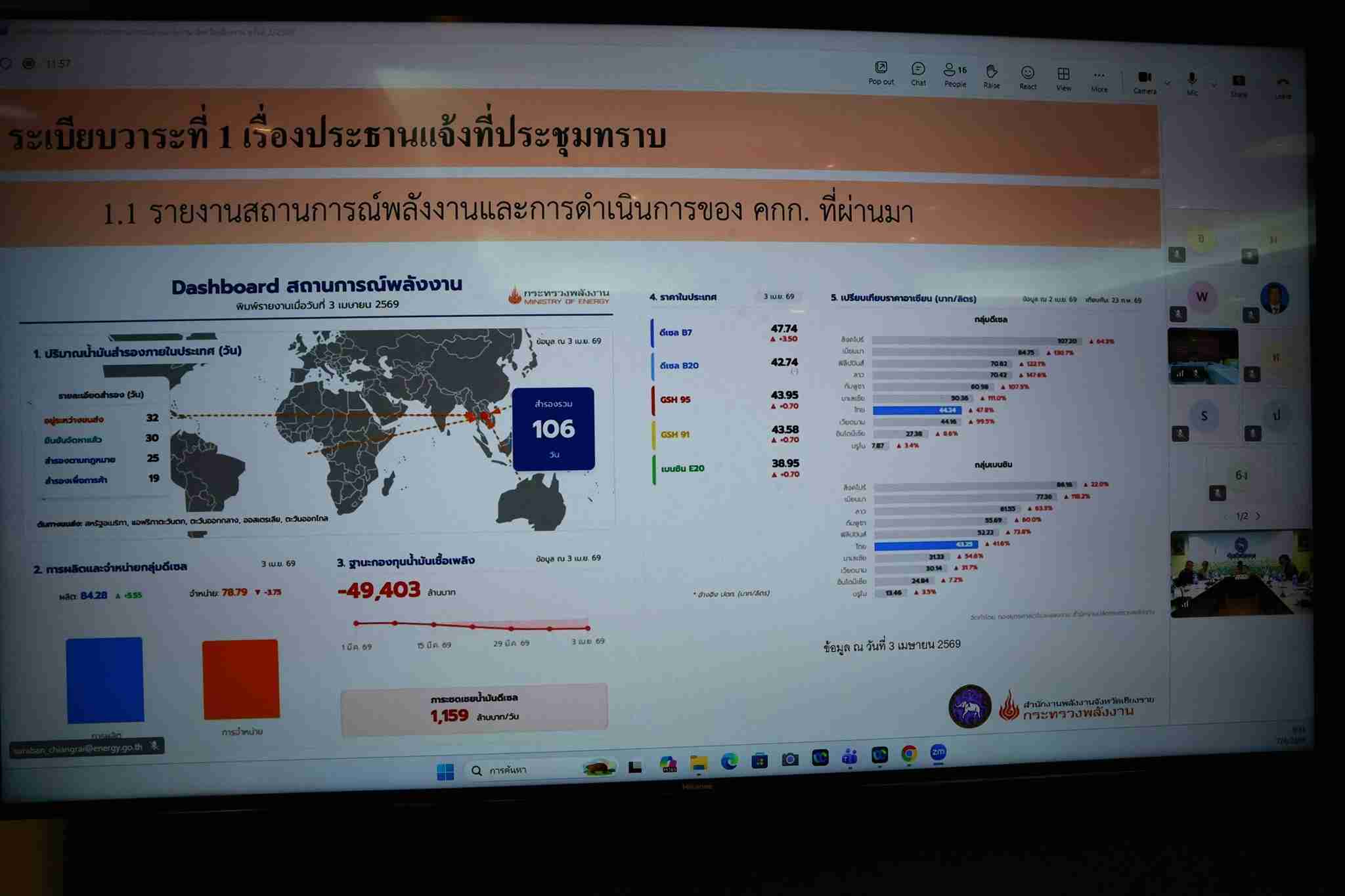Click the Share screen button
The image size is (1345, 896).
pos(1239,86)
